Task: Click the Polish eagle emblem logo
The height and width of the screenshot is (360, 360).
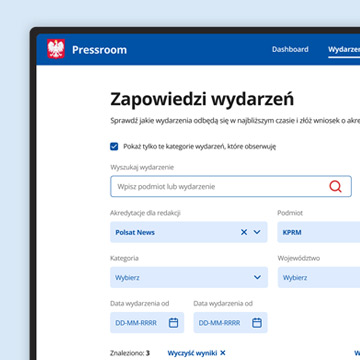Action: coord(56,49)
